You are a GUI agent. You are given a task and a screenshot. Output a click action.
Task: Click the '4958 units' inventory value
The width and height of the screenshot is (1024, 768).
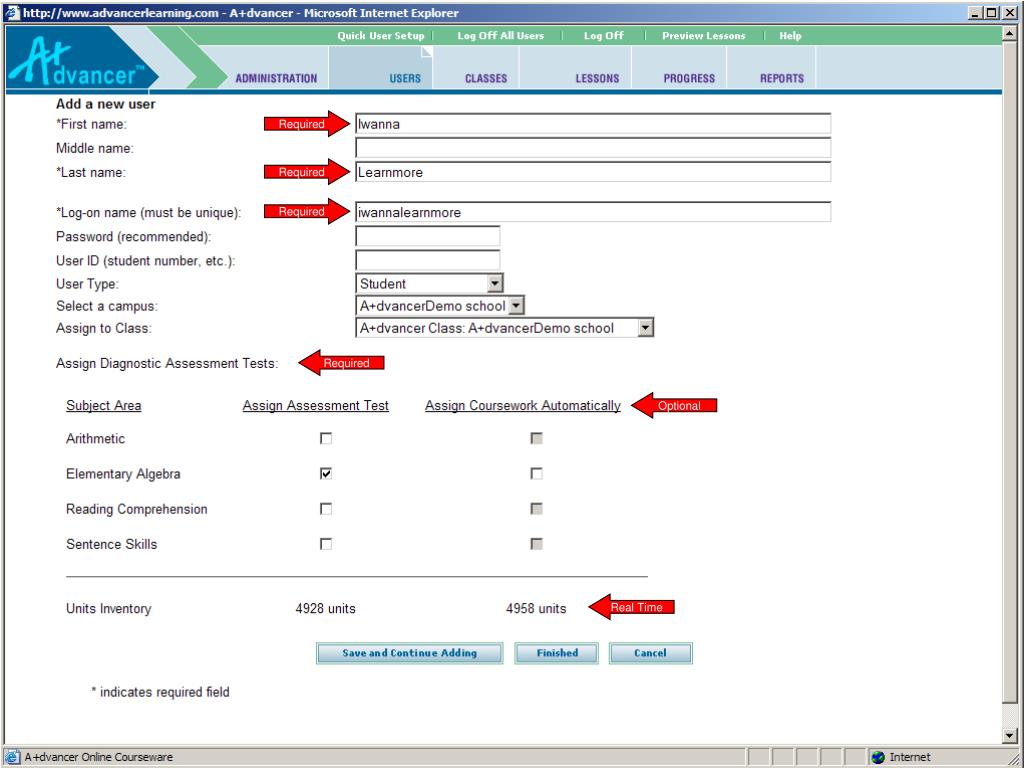click(x=536, y=609)
